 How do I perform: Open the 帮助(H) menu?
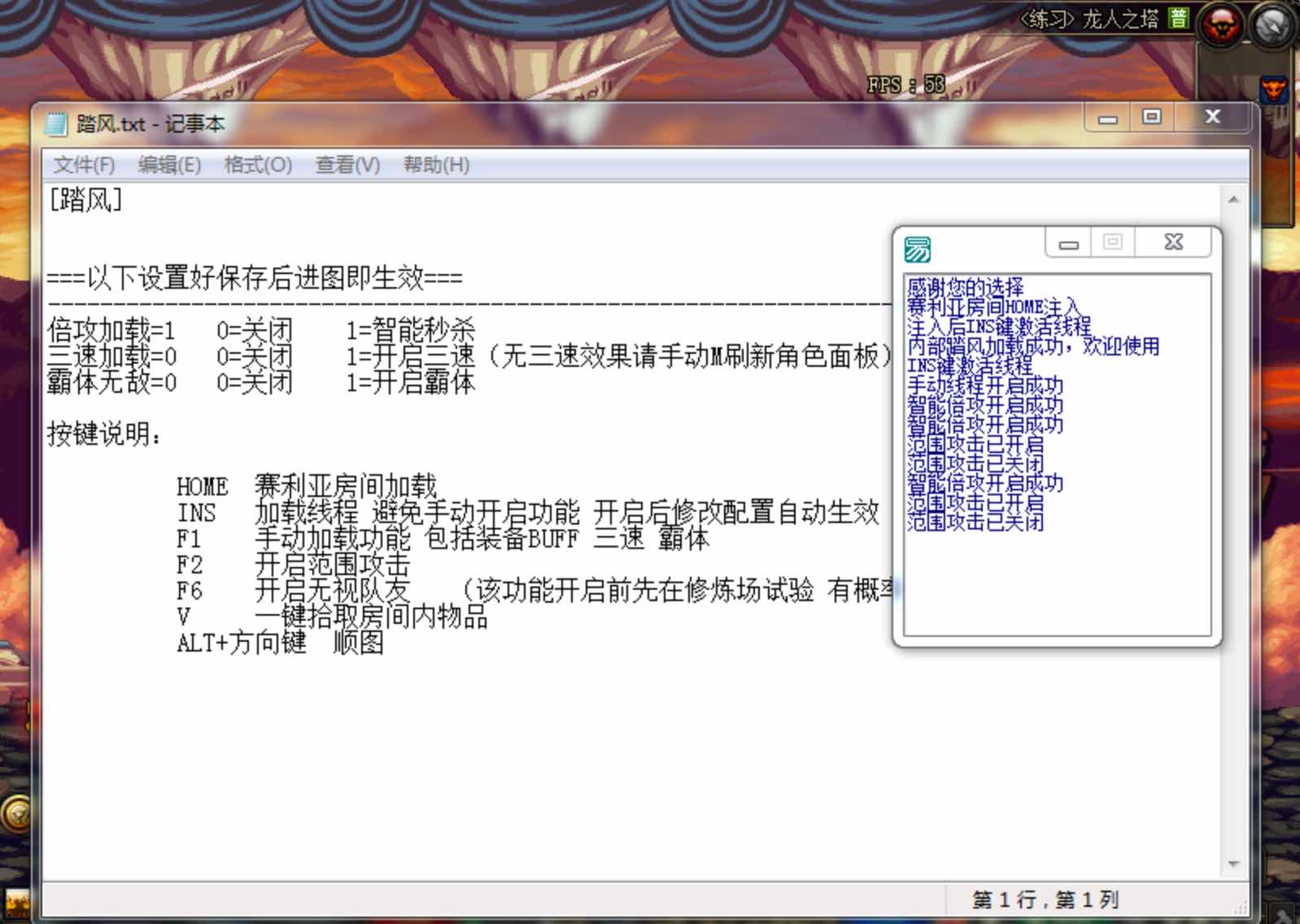[x=436, y=165]
